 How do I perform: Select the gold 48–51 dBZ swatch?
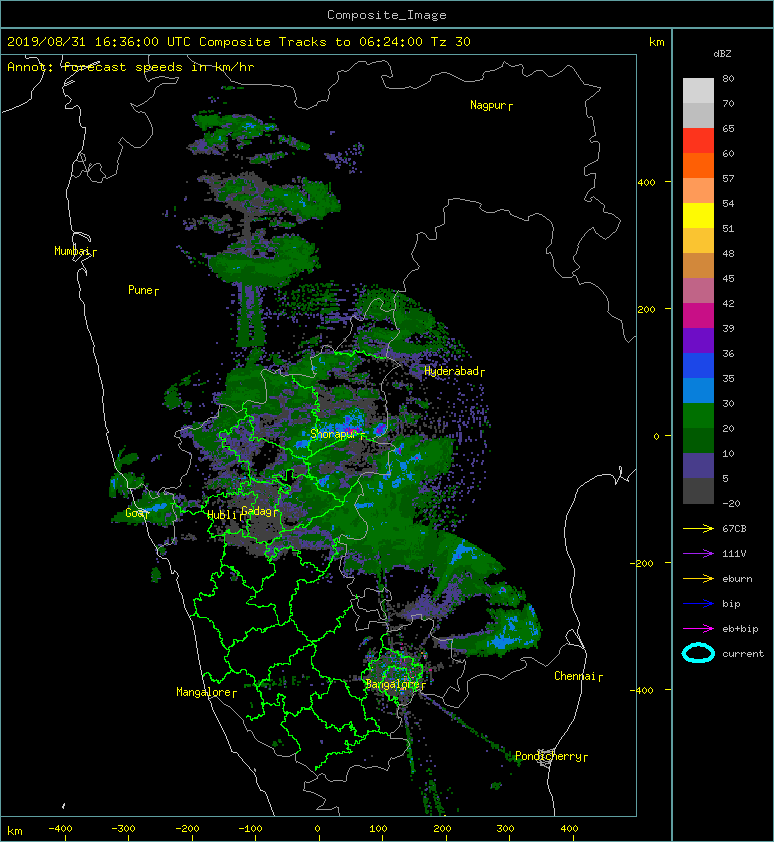point(698,240)
